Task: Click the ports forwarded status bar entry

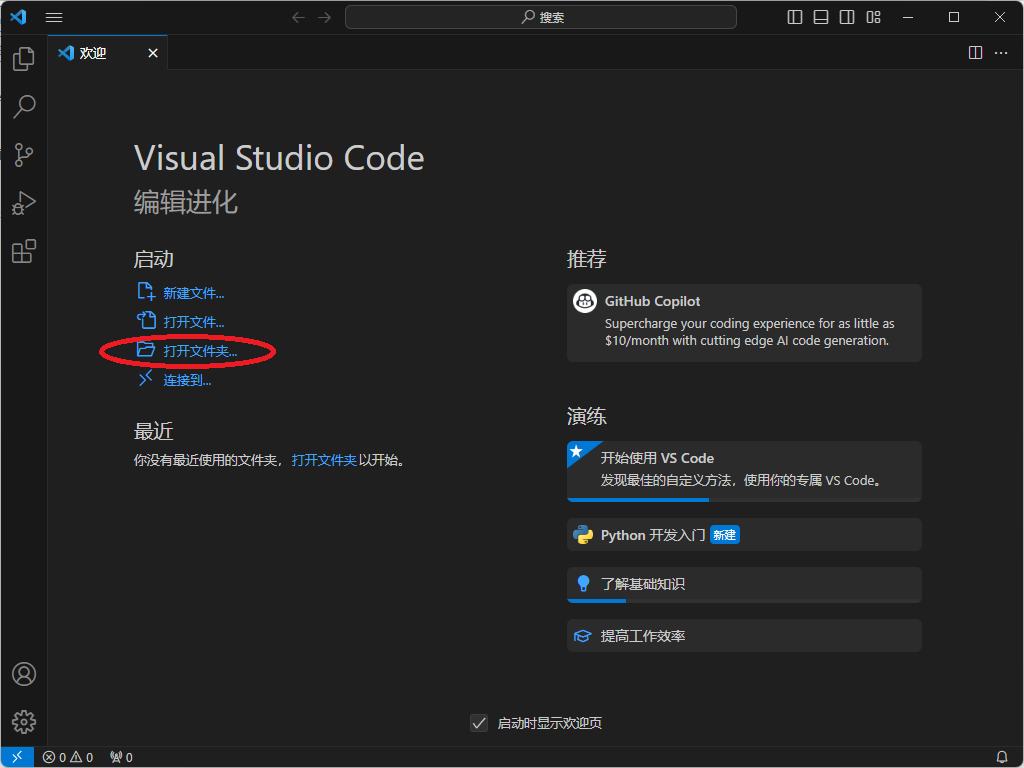Action: point(121,758)
